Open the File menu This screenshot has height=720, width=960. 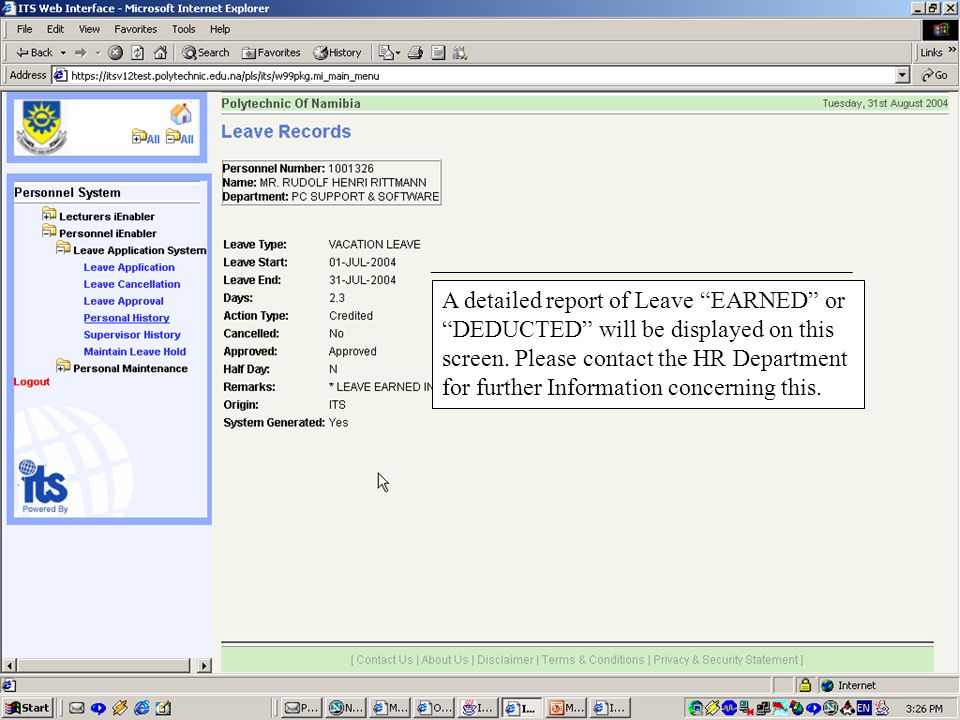(24, 29)
